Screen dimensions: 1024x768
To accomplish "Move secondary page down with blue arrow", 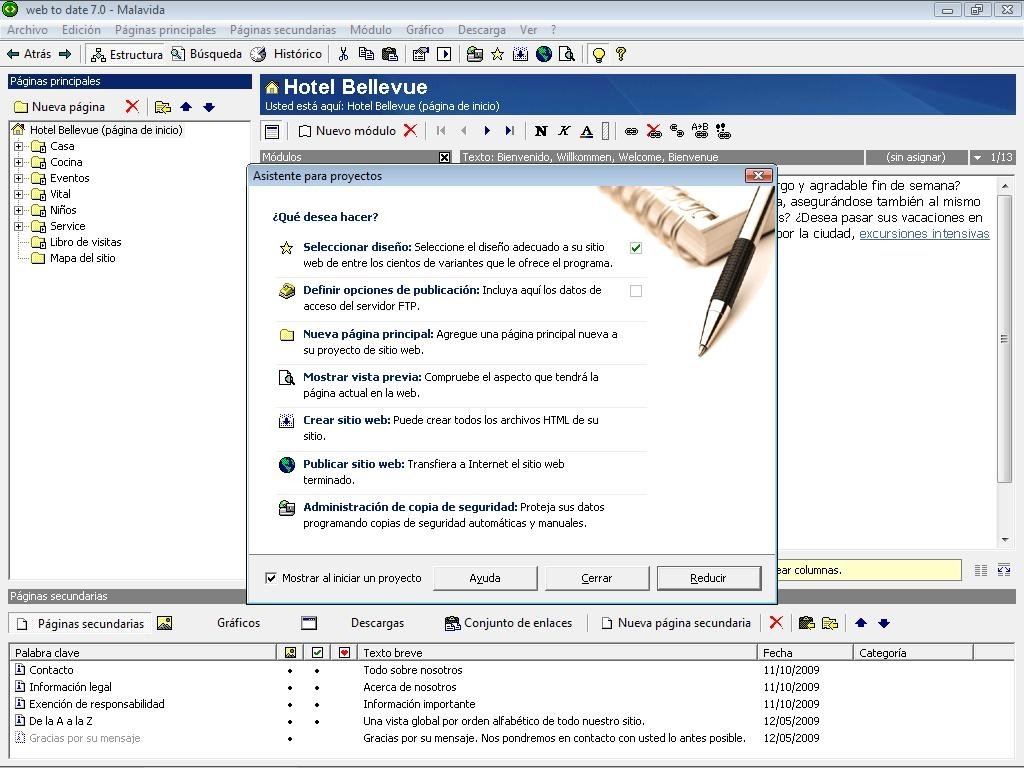I will point(884,623).
